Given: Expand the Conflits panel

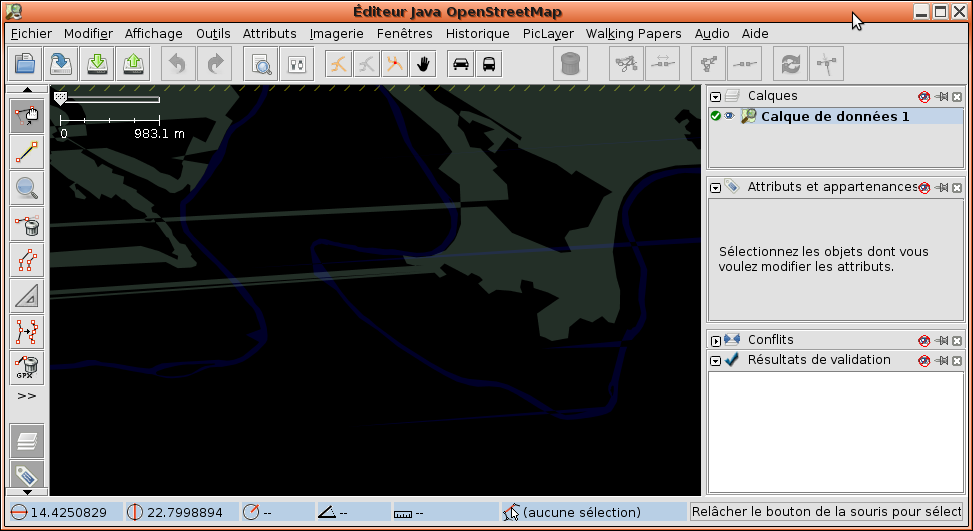Looking at the screenshot, I should click(715, 341).
